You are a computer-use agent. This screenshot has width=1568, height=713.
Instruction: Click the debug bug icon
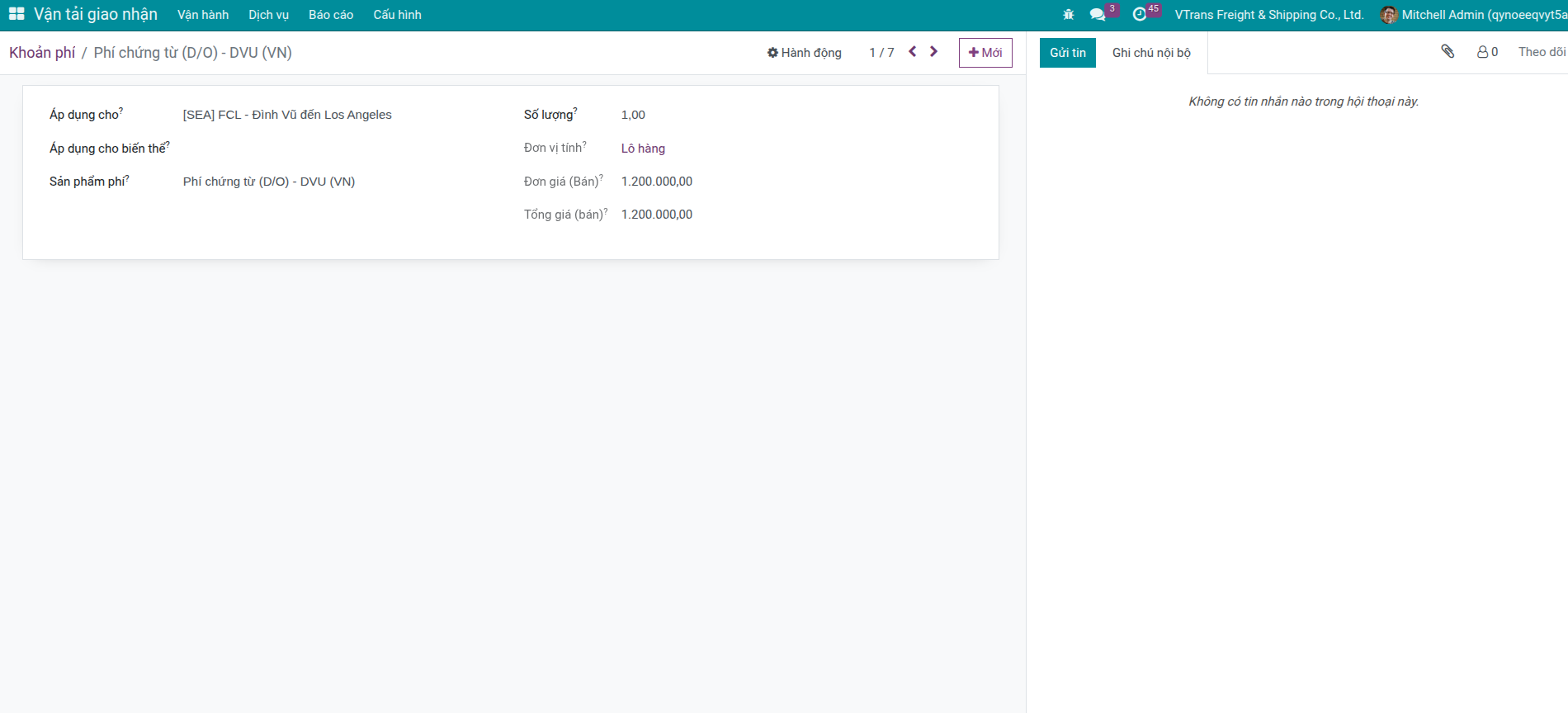[1069, 15]
